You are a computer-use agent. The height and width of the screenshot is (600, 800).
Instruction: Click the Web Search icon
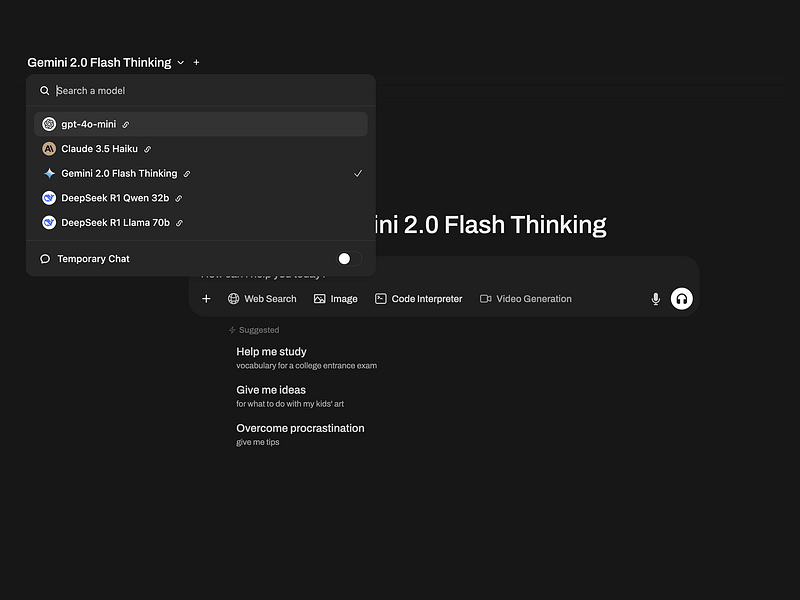(234, 298)
